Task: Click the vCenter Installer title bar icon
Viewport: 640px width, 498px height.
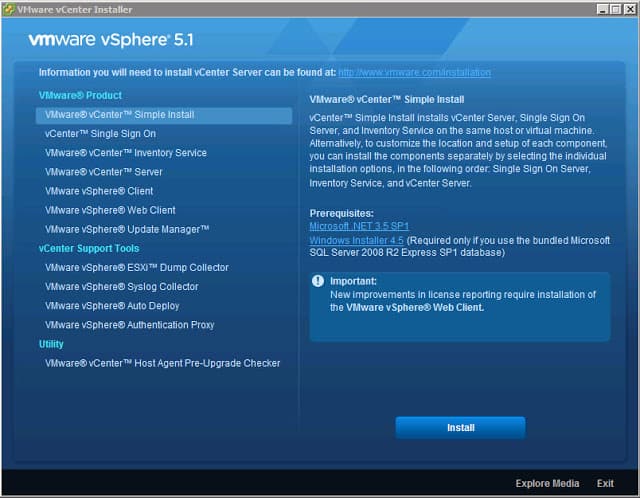Action: pyautogui.click(x=8, y=9)
